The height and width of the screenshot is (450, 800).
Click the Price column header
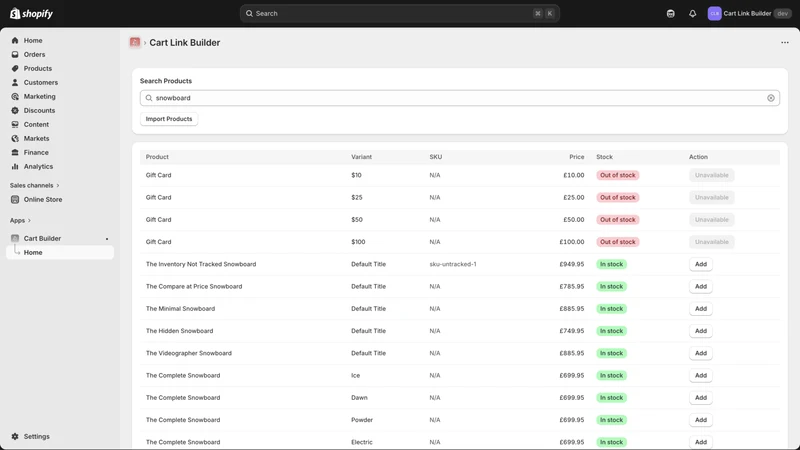577,157
